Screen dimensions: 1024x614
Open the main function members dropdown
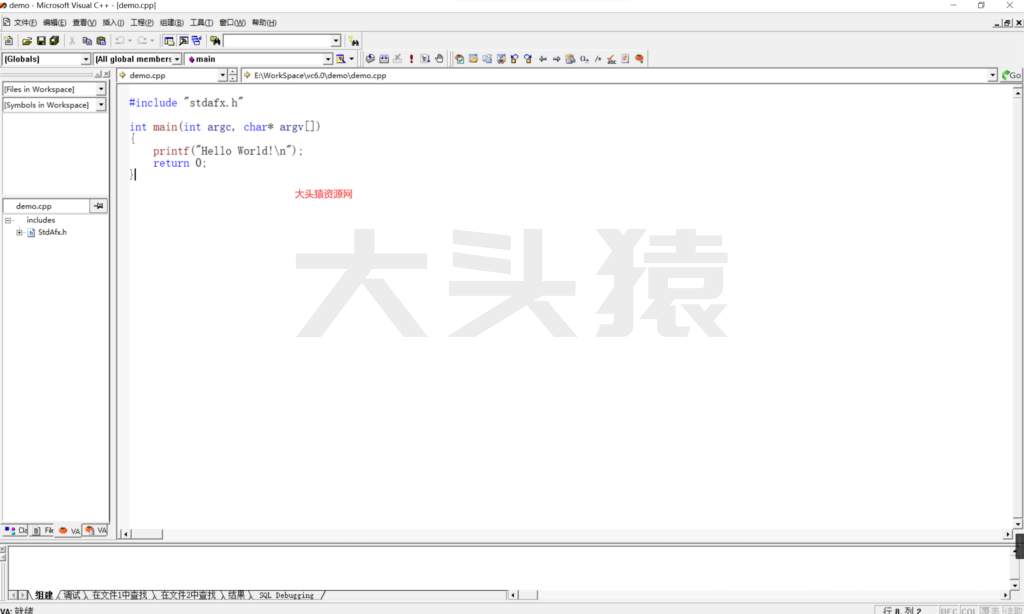coord(327,59)
